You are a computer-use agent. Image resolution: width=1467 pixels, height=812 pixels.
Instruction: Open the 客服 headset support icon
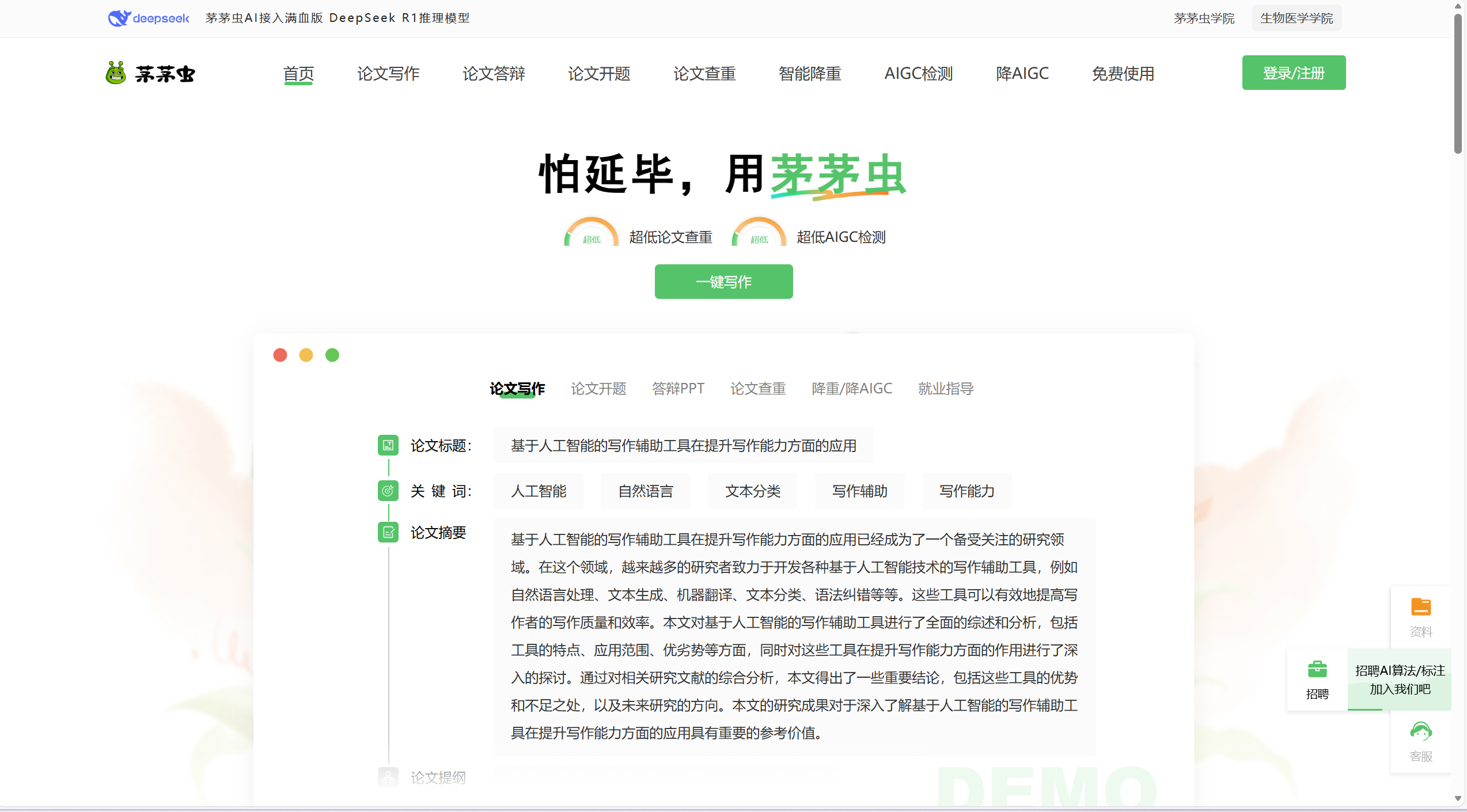(x=1420, y=732)
